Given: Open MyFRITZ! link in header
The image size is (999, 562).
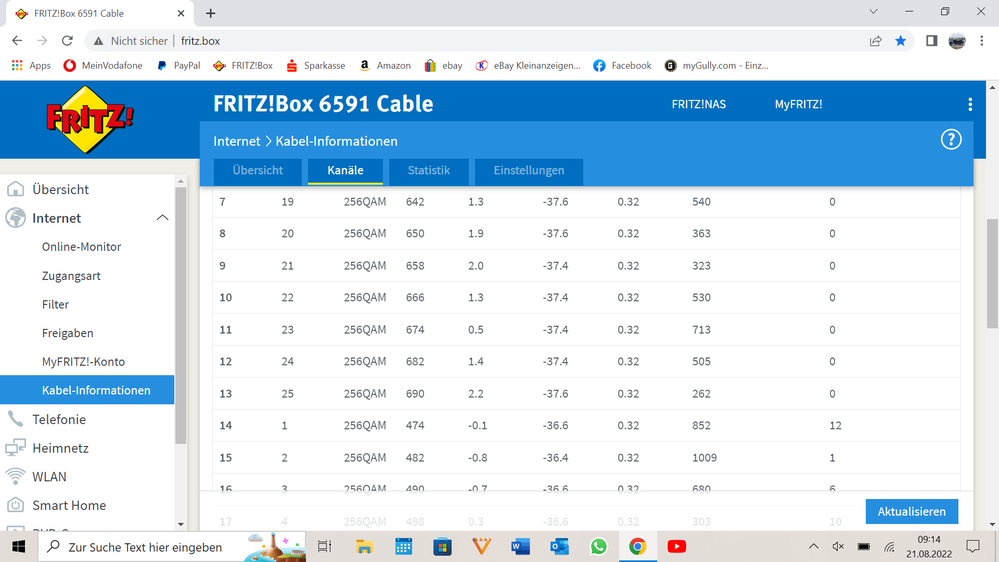Looking at the screenshot, I should click(x=798, y=104).
